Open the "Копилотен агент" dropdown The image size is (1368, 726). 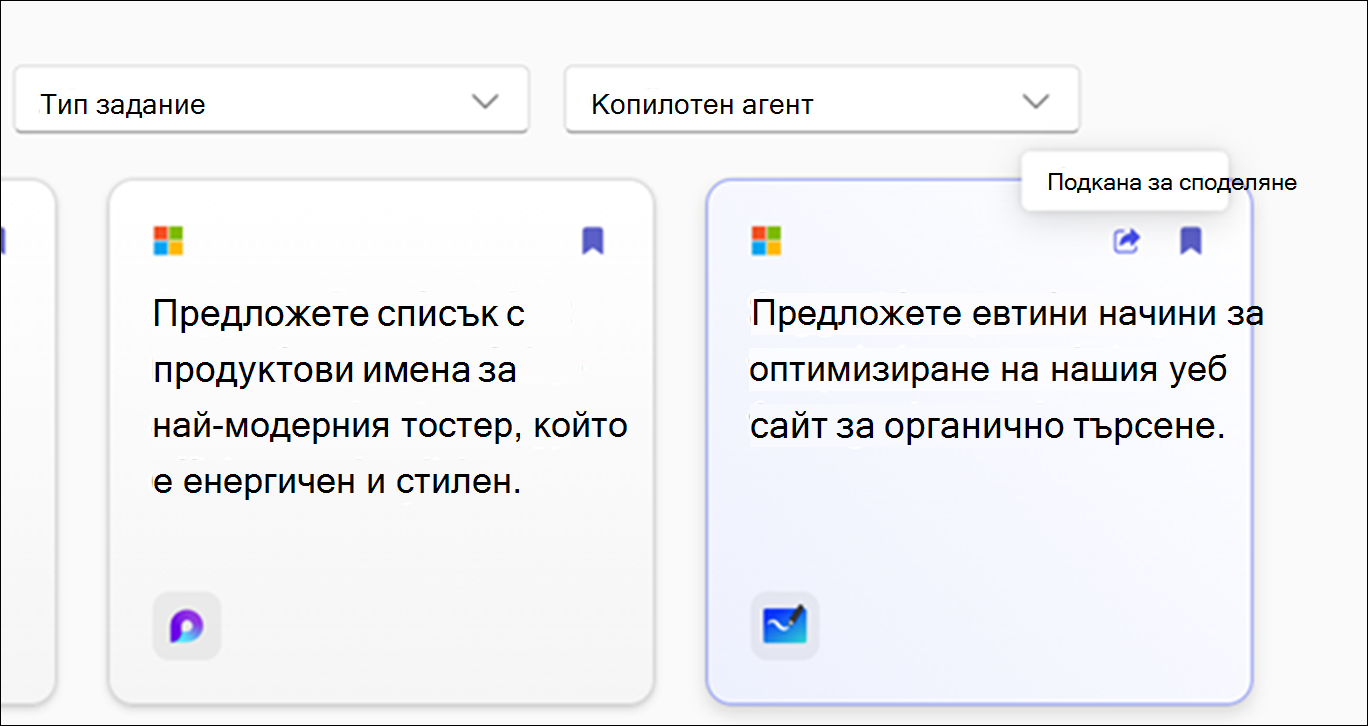[x=822, y=100]
